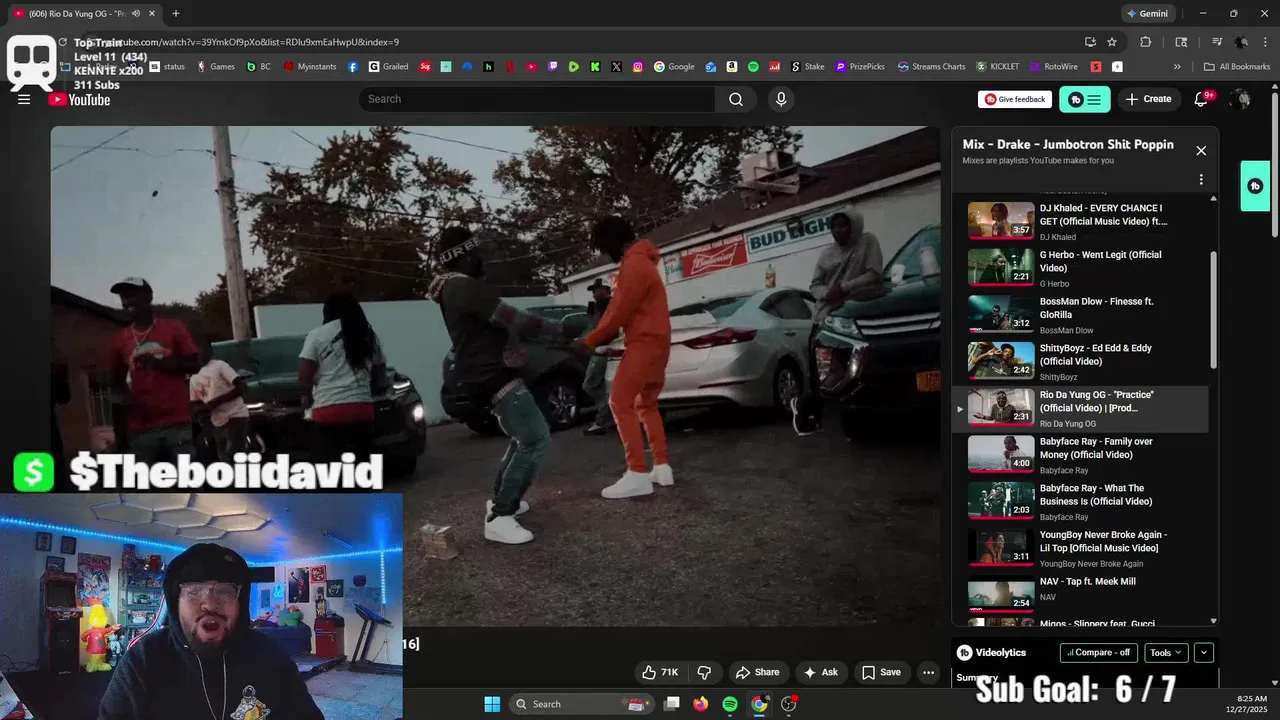Open Chrome extensions puzzle icon
1280x720 pixels.
coord(1146,42)
